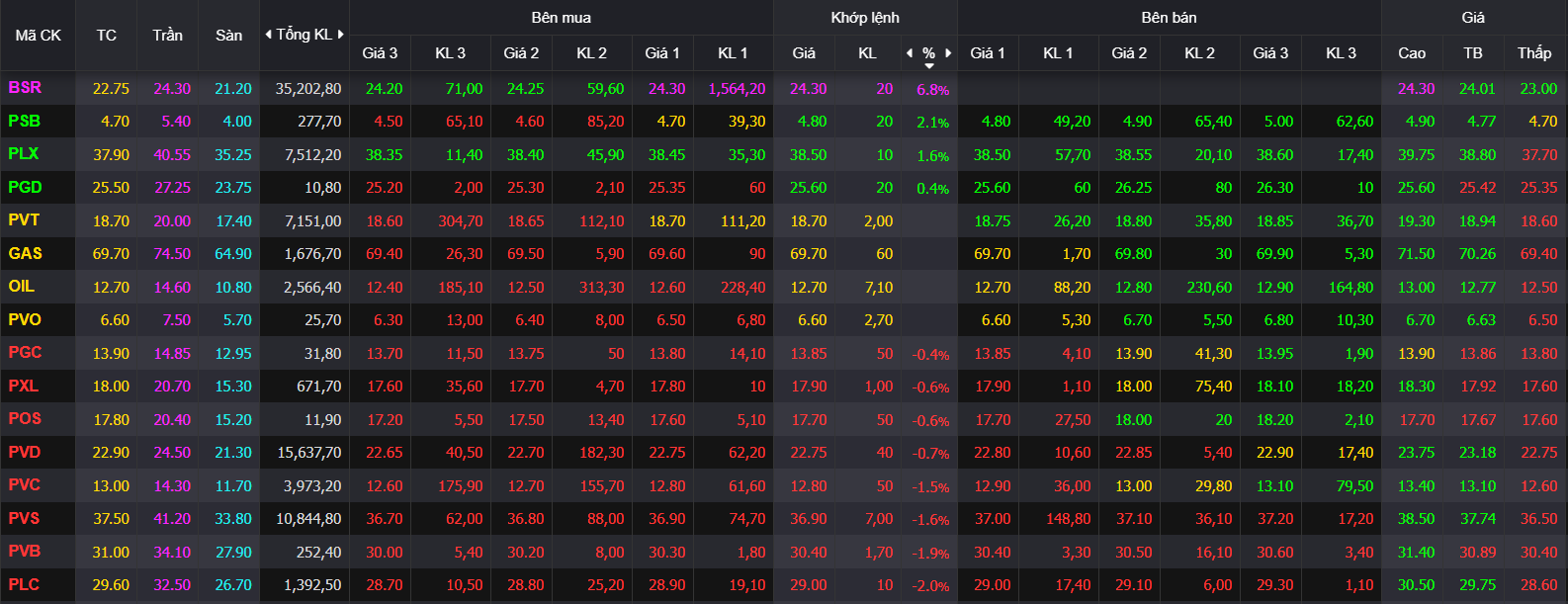Click PVS sell volume 148,80
Image resolution: width=1568 pixels, height=604 pixels.
point(1068,519)
